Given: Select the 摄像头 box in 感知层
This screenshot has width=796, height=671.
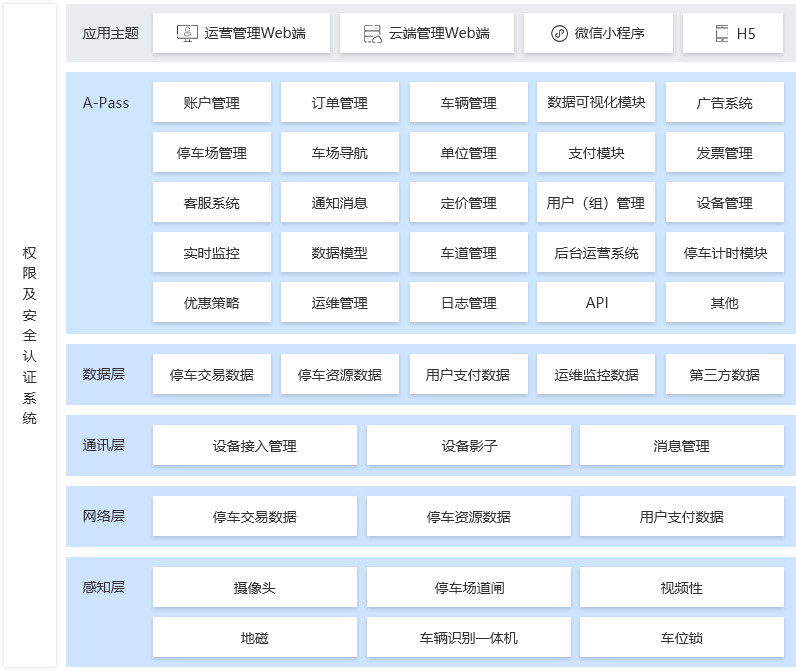Looking at the screenshot, I should (254, 588).
